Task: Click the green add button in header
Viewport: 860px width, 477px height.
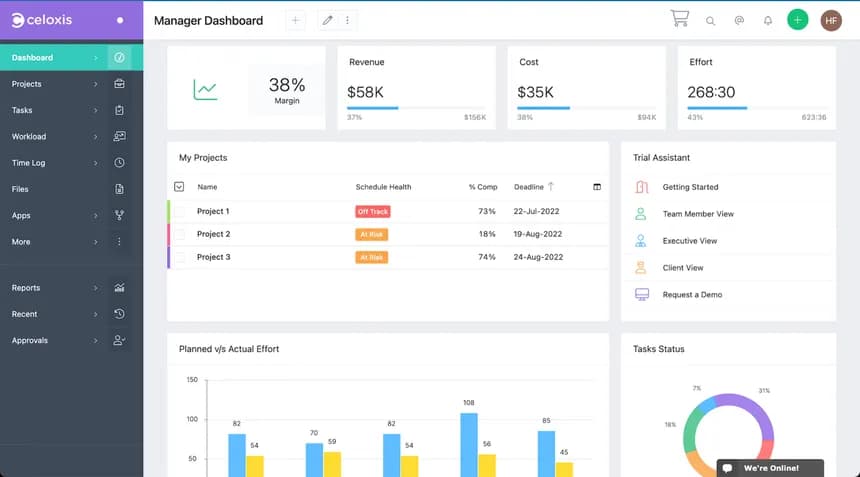Action: point(797,20)
